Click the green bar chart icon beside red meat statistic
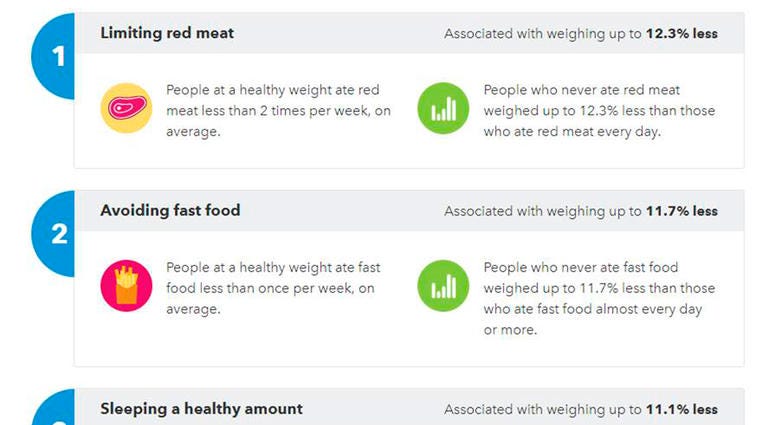775x425 pixels. [443, 108]
